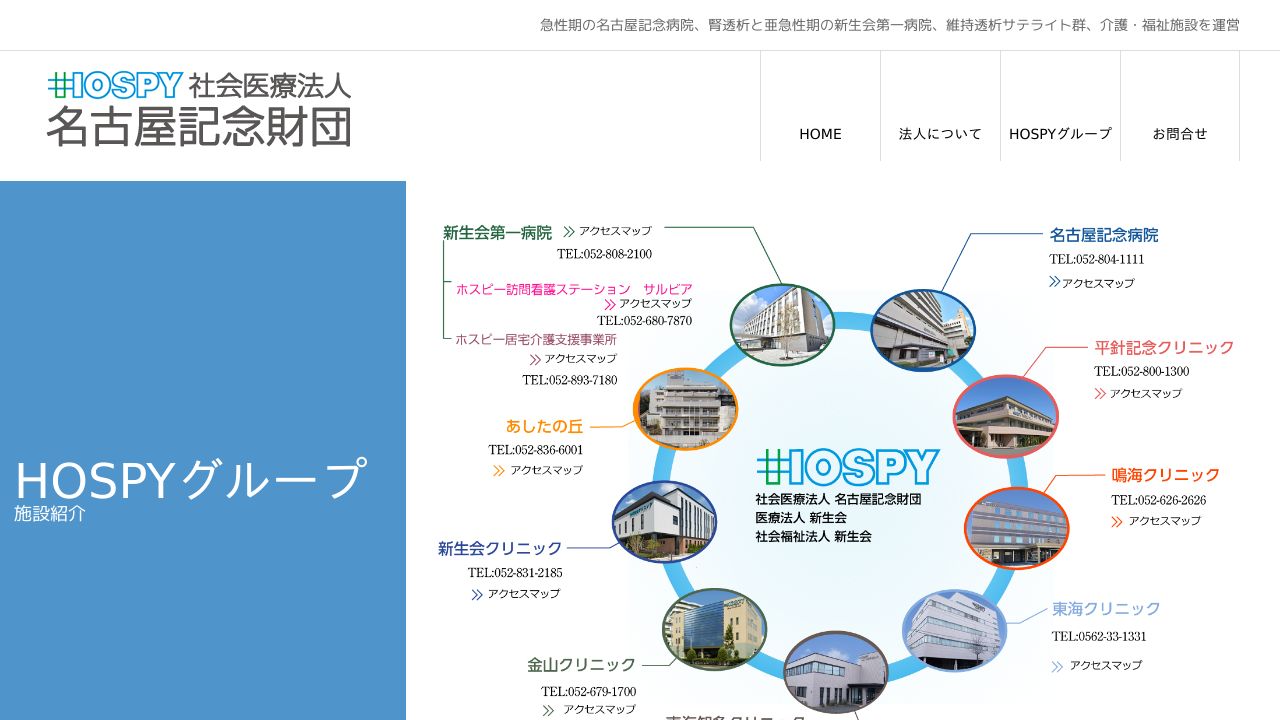This screenshot has width=1280, height=720.
Task: Click the red chevron beside 平針記念クリニック's access map
Action: click(1099, 393)
